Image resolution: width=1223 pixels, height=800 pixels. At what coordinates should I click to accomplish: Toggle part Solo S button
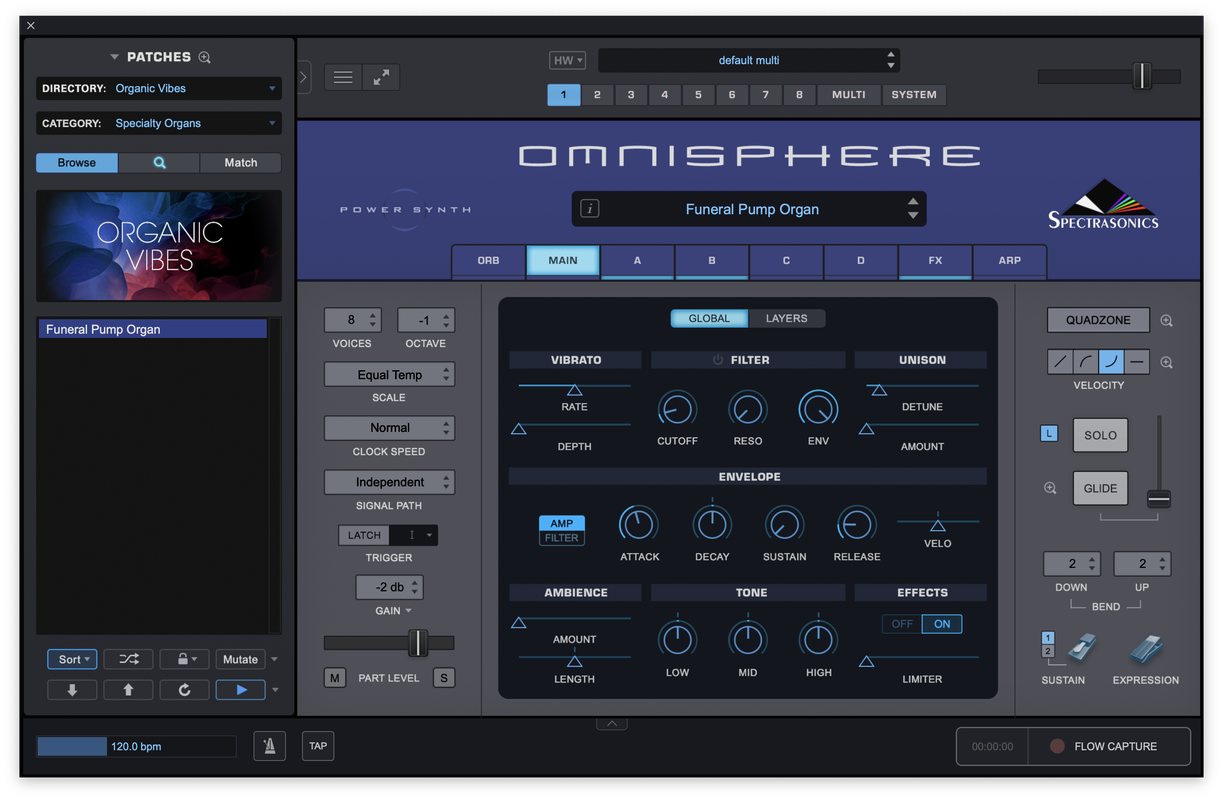click(x=443, y=678)
